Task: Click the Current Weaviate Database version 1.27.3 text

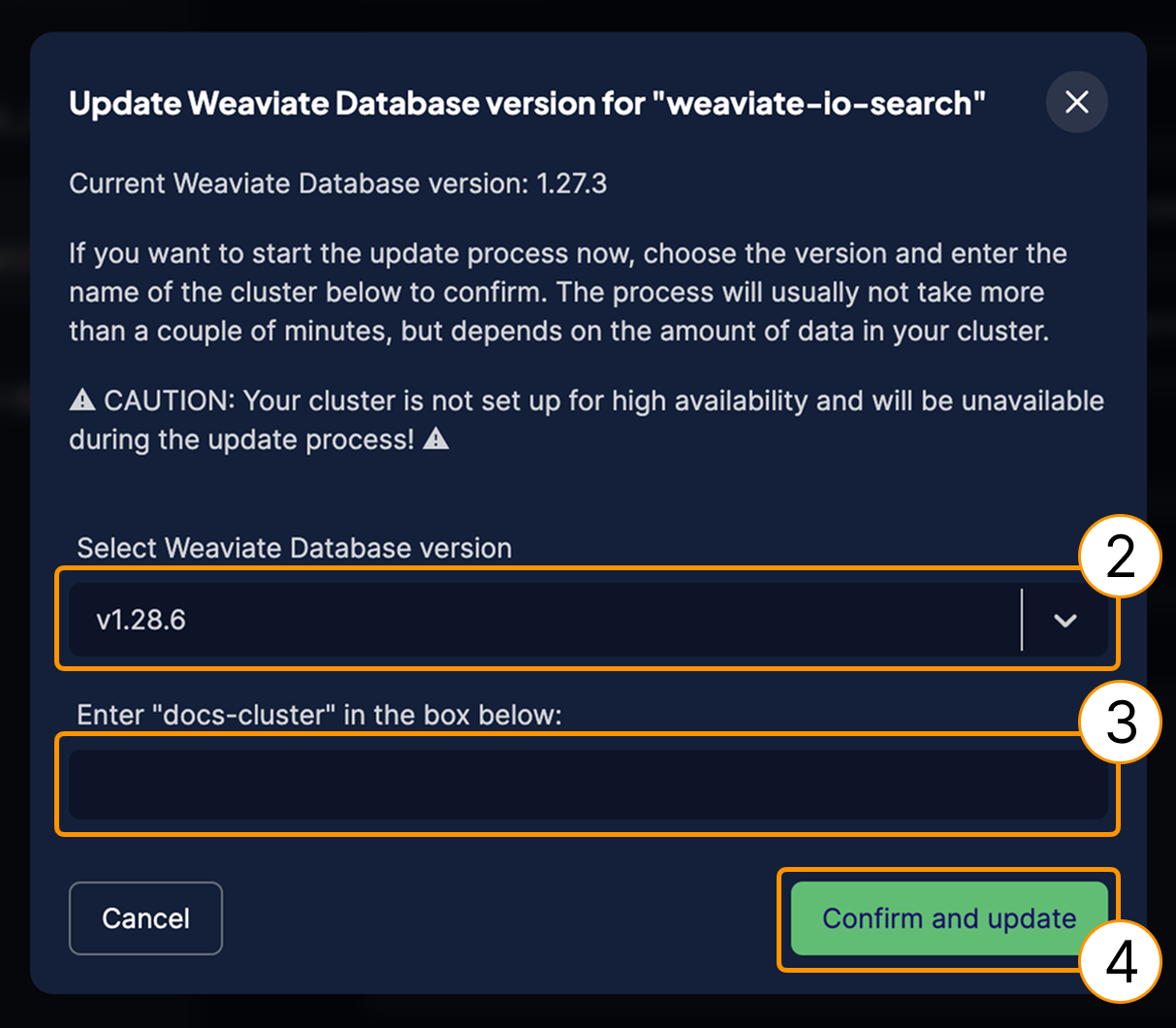Action: tap(337, 183)
